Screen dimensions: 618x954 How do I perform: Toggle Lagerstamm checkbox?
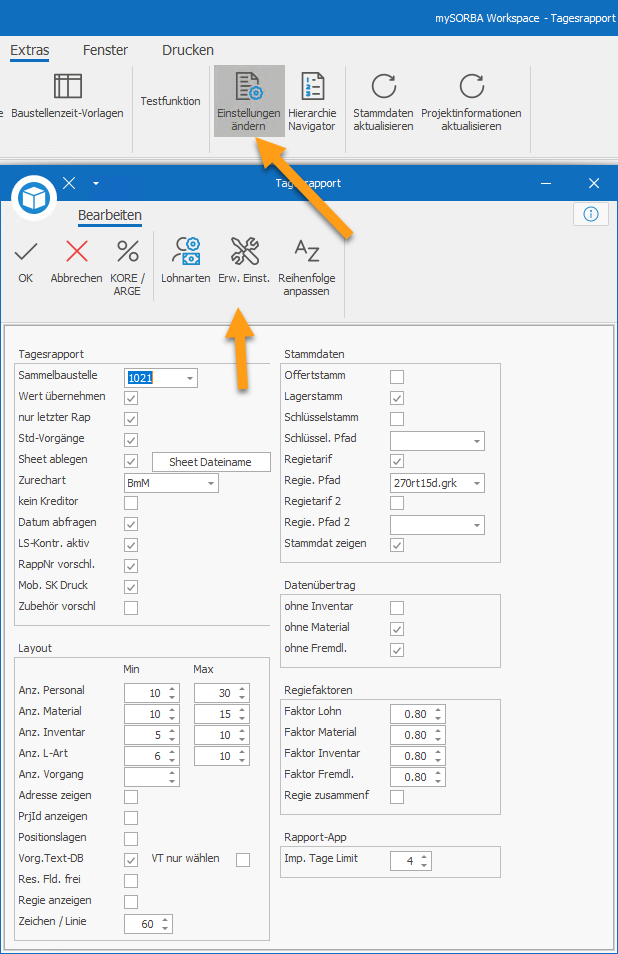pyautogui.click(x=397, y=398)
